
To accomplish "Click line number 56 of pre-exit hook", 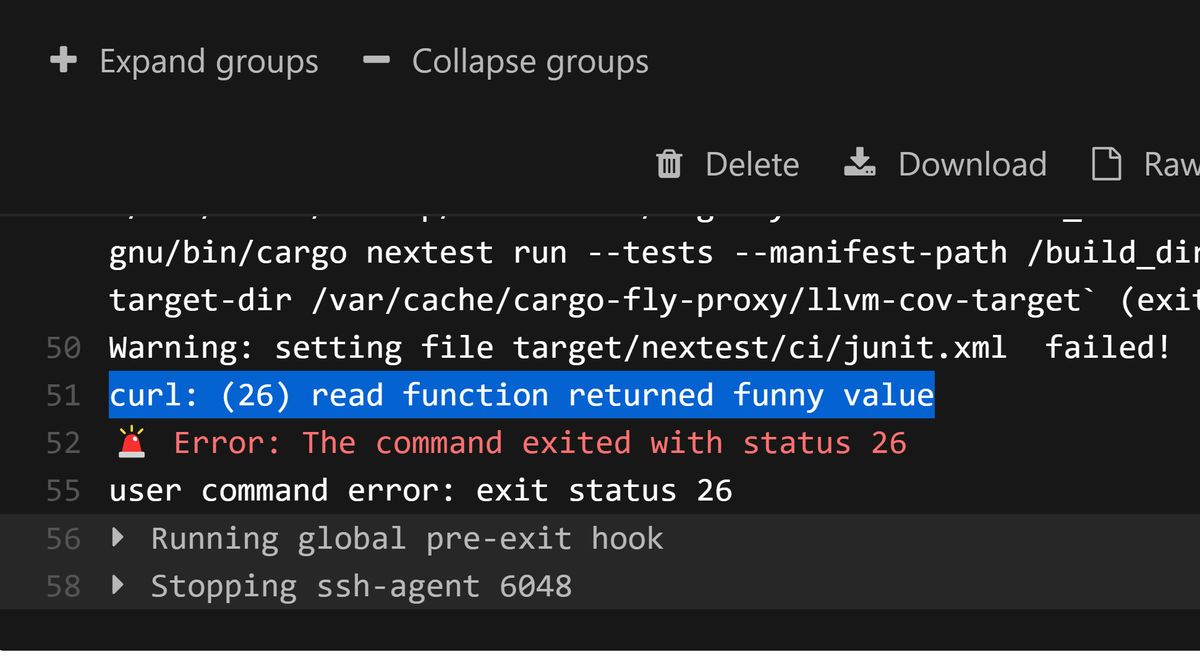I will (x=63, y=539).
